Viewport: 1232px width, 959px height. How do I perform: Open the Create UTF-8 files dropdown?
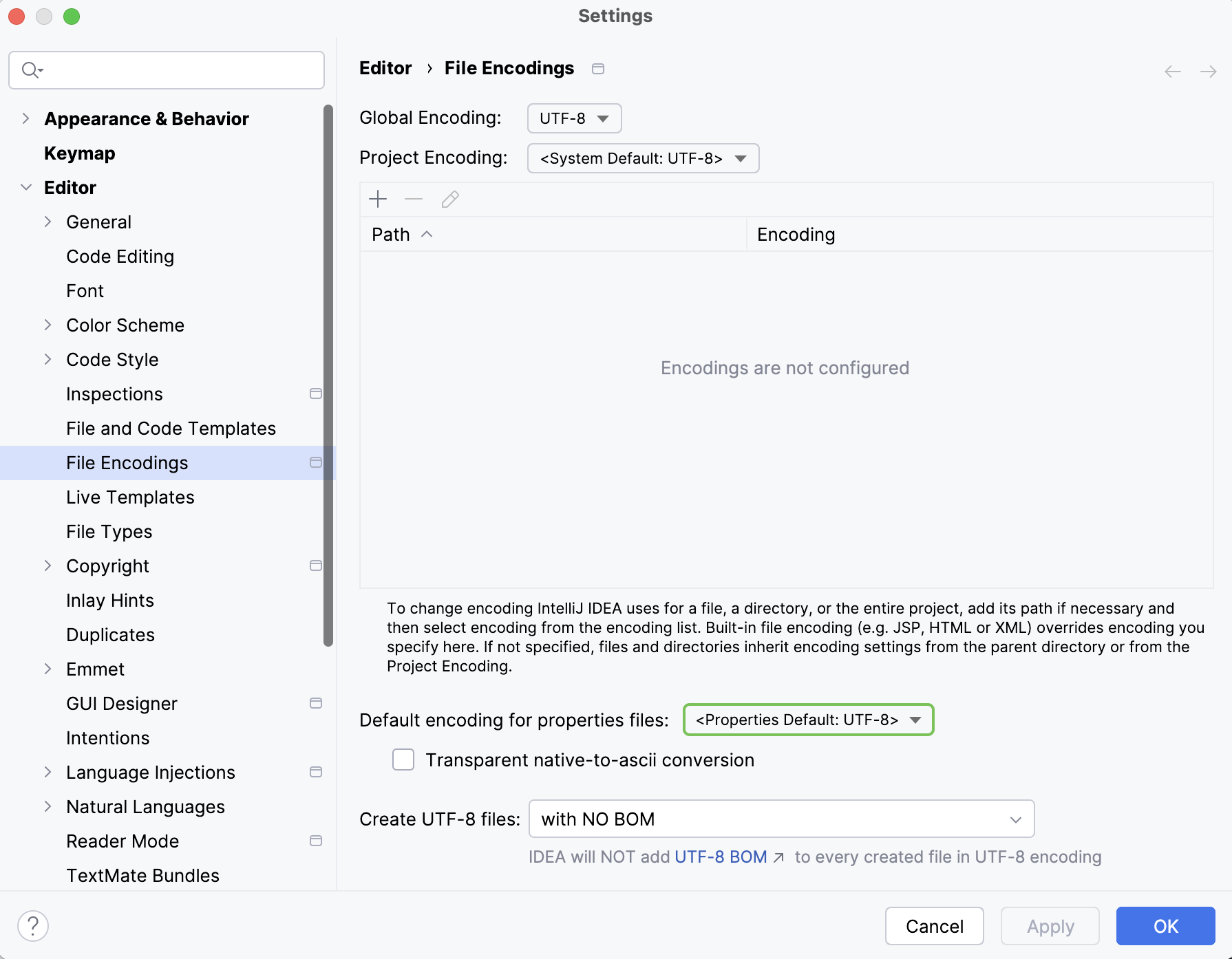pyautogui.click(x=781, y=819)
